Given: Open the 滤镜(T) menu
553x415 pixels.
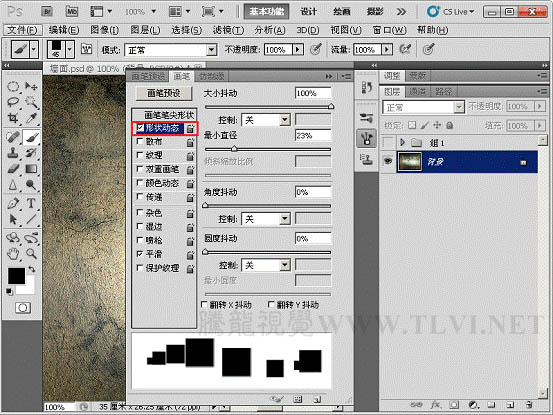Looking at the screenshot, I should coord(228,30).
